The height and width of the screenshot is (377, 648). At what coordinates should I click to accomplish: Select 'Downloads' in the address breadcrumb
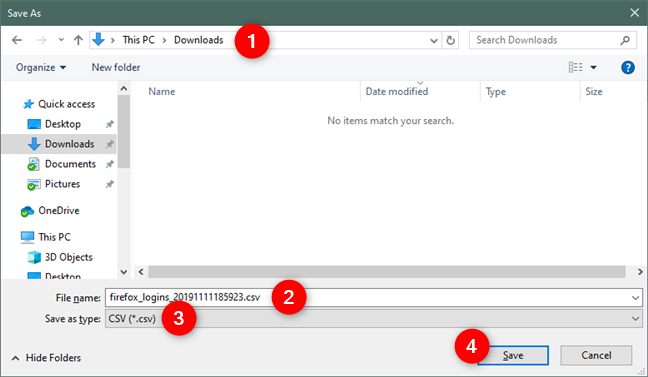point(198,40)
